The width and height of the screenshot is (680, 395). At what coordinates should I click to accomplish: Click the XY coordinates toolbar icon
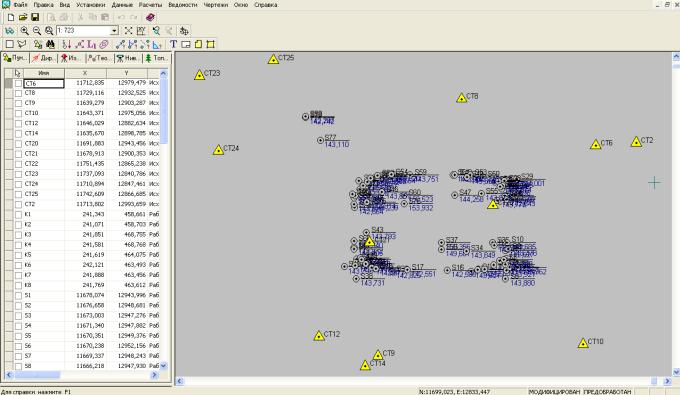click(x=141, y=31)
